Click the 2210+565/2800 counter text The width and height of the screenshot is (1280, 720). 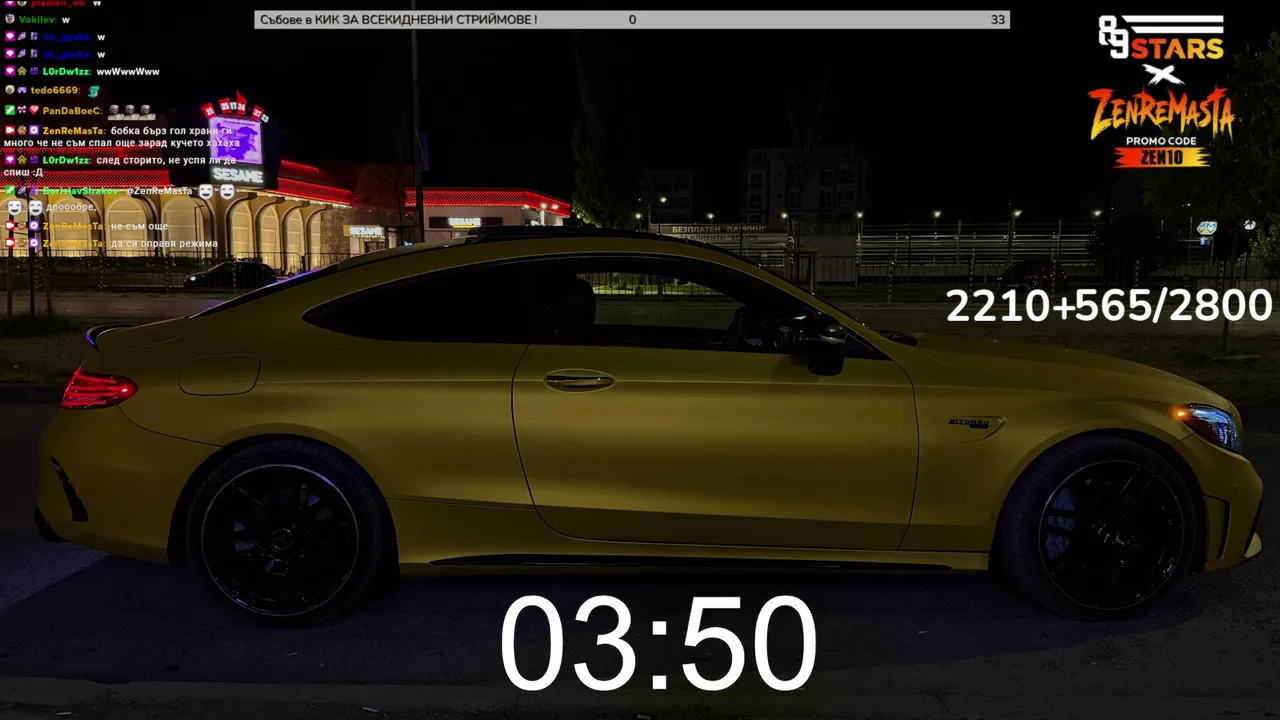[x=1109, y=306]
